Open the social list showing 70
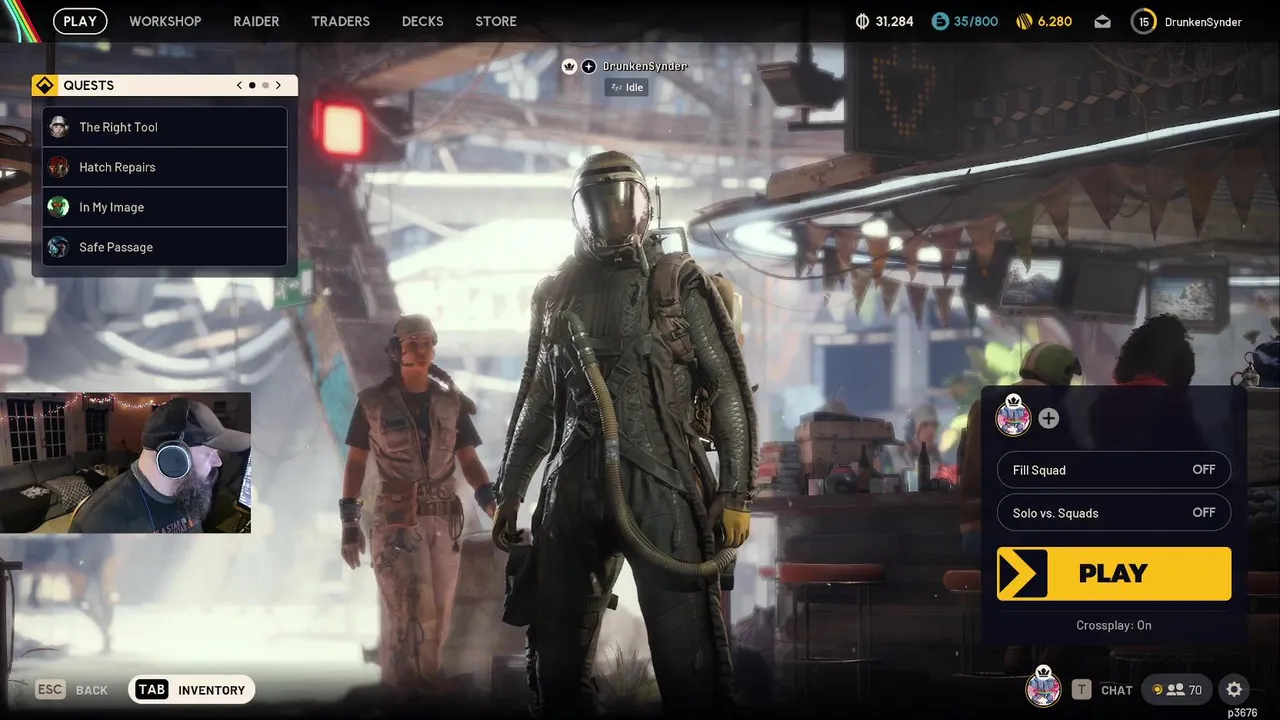This screenshot has width=1280, height=720. [1177, 690]
